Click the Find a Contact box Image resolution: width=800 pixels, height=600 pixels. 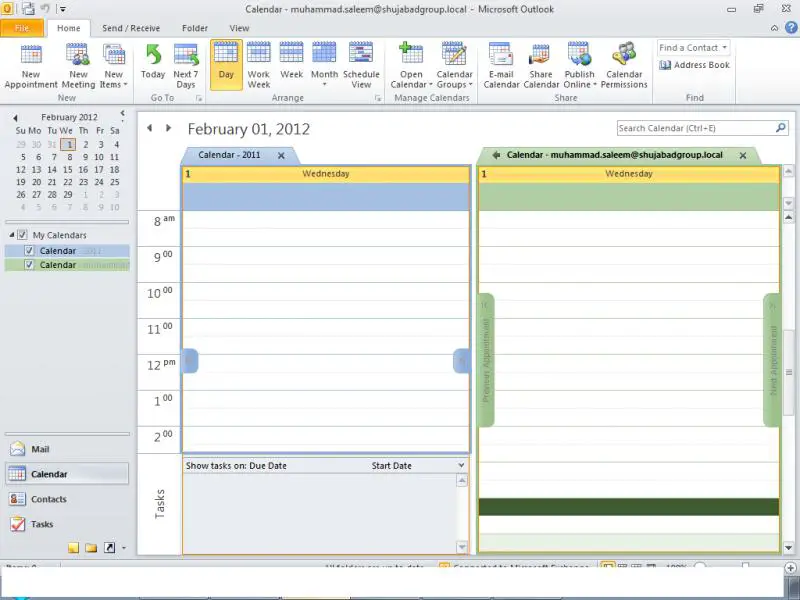tap(693, 47)
